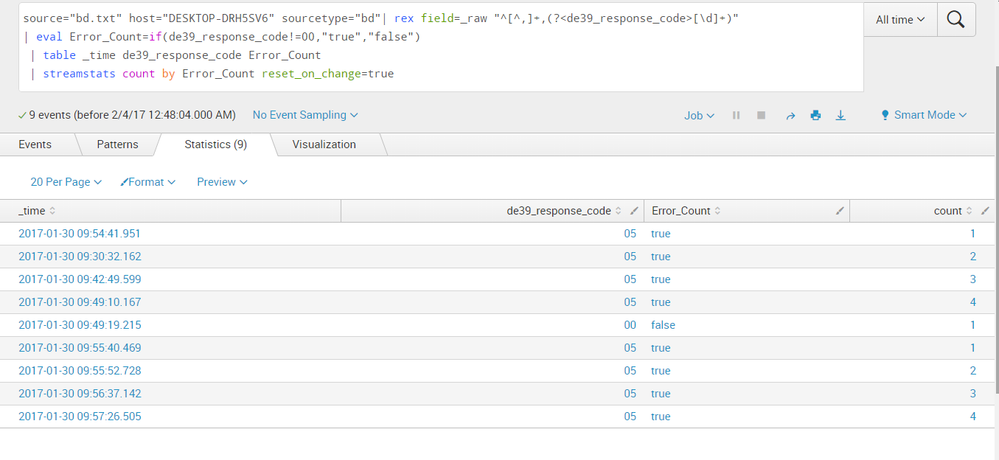Click inside the search query editor
Image resolution: width=999 pixels, height=460 pixels.
[x=430, y=55]
